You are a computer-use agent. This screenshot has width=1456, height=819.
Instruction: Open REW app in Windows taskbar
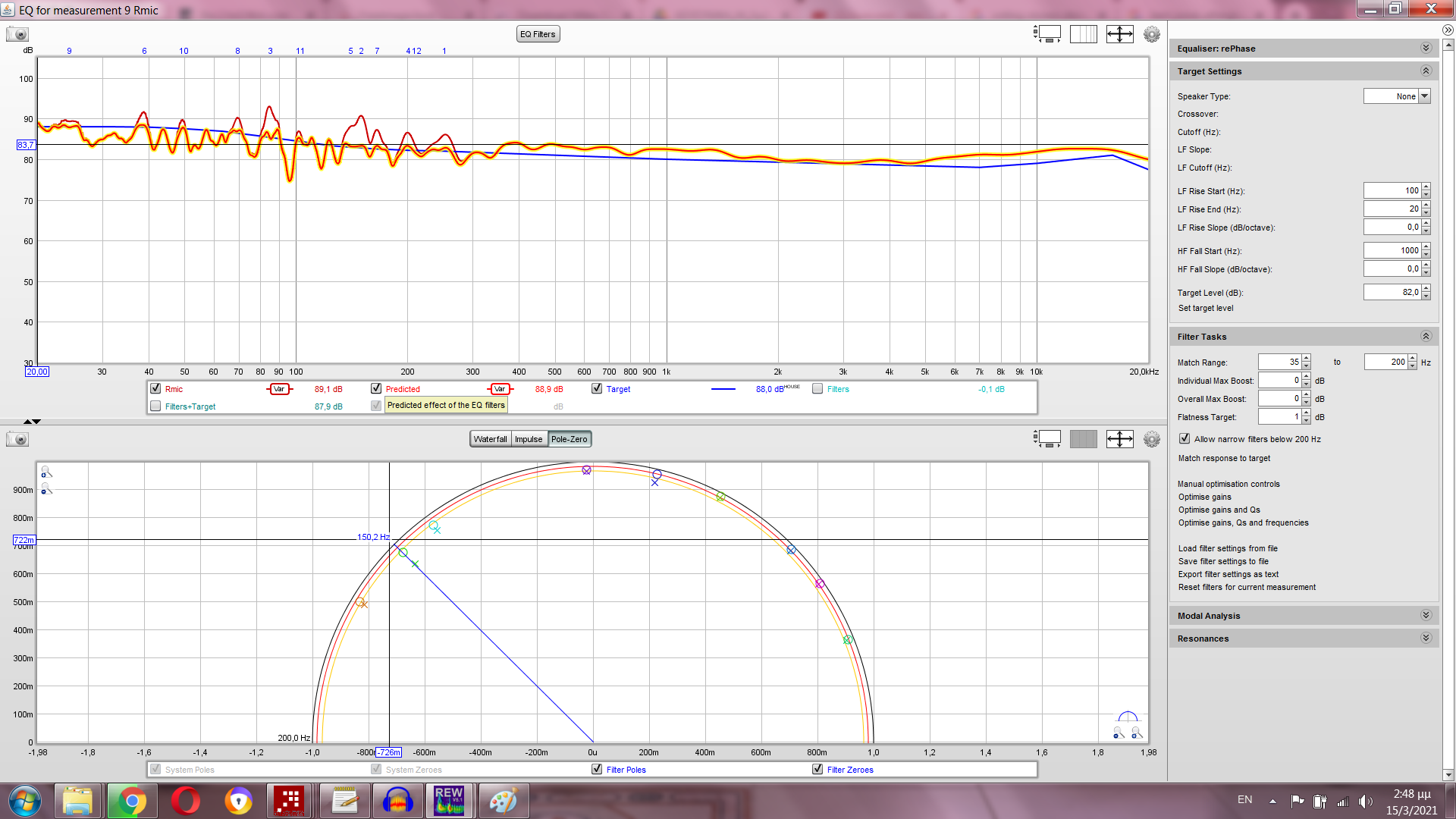click(448, 801)
